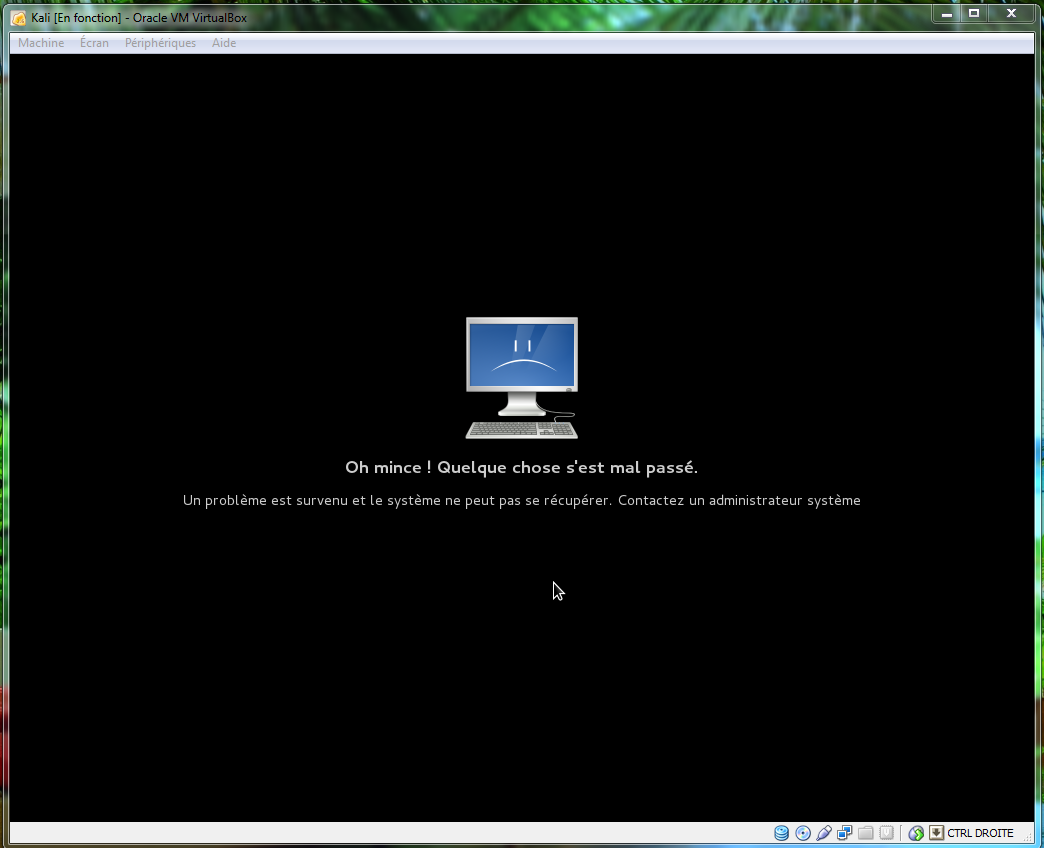Click the keyboard capture arrow icon
Viewport: 1044px width, 848px height.
(x=936, y=833)
